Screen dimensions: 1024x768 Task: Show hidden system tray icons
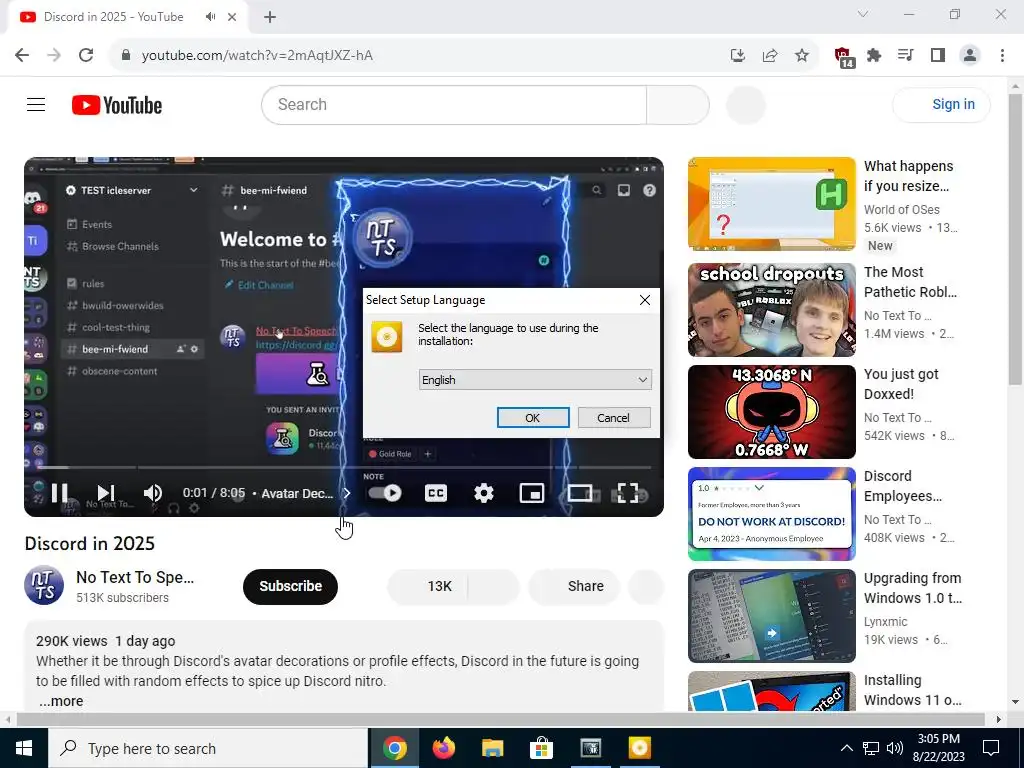coord(846,748)
